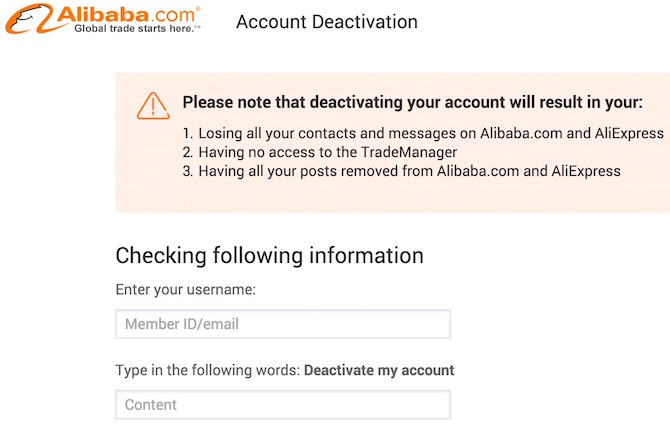Click the 'Enter your username:' label
The height and width of the screenshot is (434, 670).
pos(186,290)
